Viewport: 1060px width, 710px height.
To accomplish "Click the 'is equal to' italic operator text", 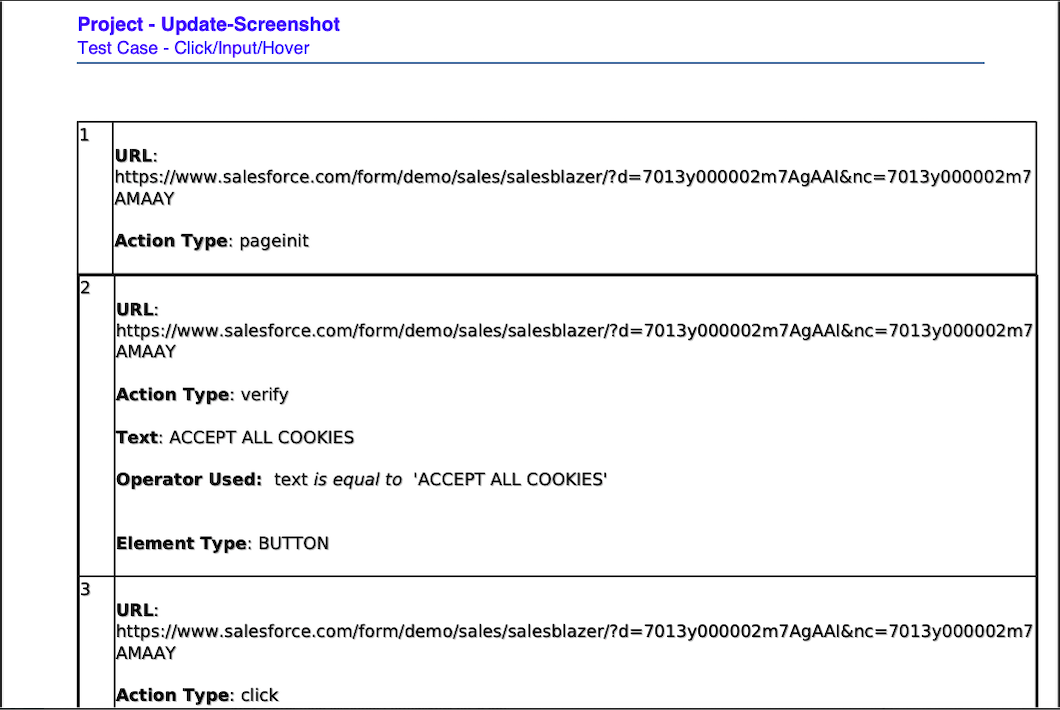I will pos(358,479).
